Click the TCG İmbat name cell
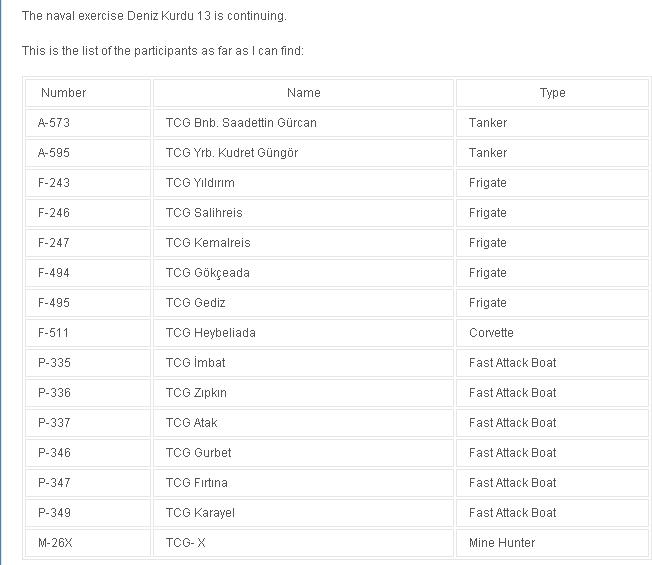Image resolution: width=652 pixels, height=565 pixels. [303, 363]
